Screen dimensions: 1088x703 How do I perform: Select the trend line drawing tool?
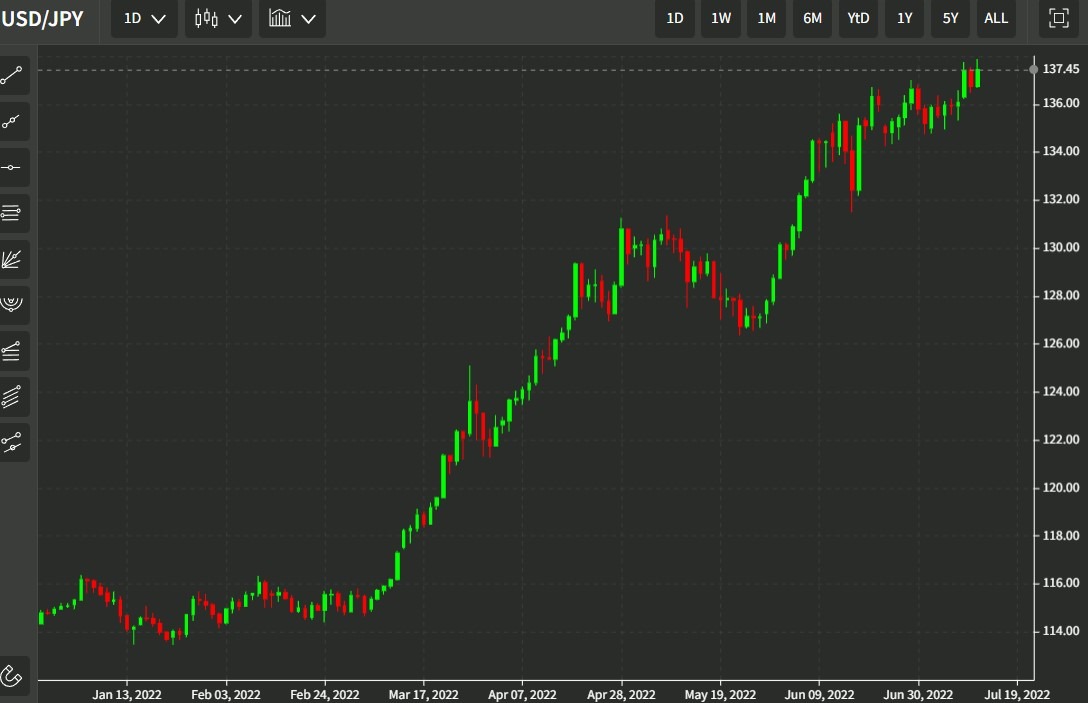(x=12, y=76)
